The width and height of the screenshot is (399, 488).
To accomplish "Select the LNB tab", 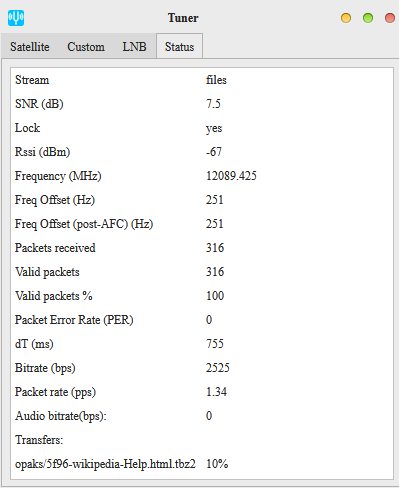I will pyautogui.click(x=134, y=47).
